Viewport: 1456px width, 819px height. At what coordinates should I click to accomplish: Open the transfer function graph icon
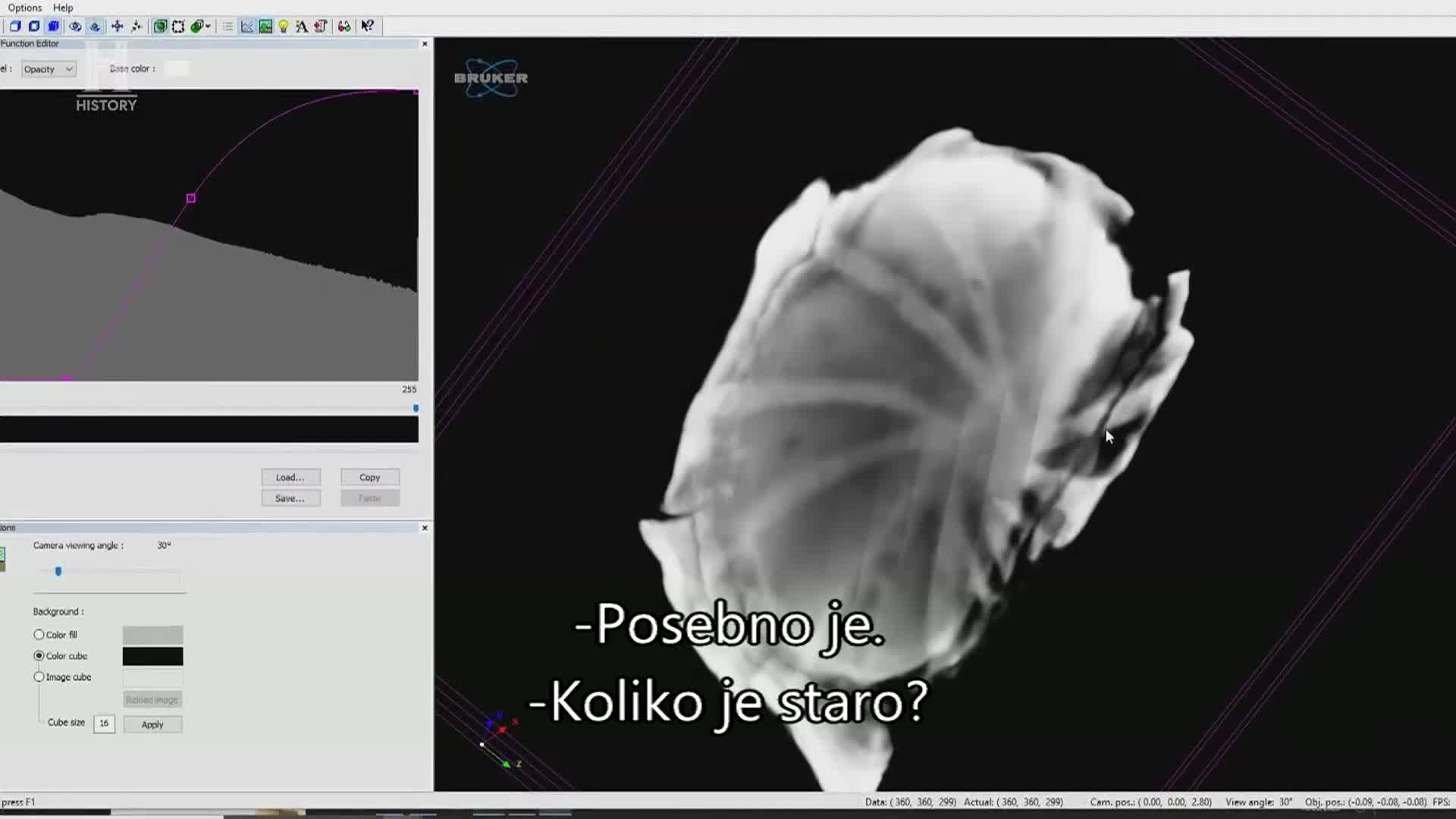pos(247,27)
